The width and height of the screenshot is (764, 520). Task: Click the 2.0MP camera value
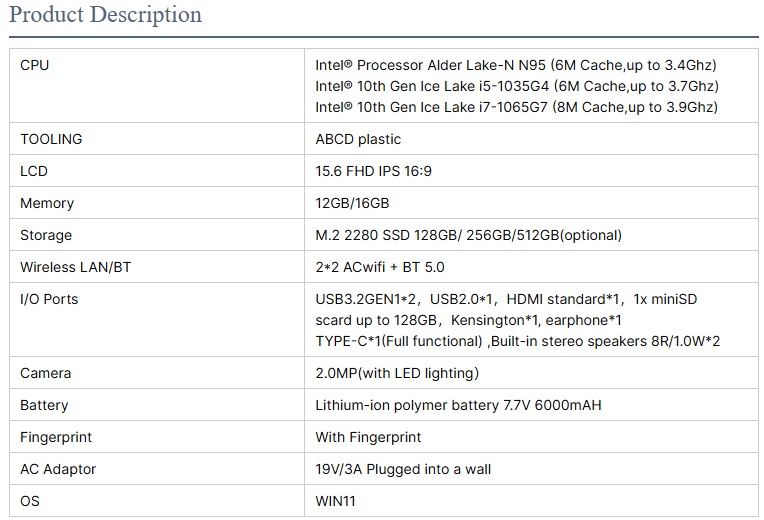tap(397, 373)
